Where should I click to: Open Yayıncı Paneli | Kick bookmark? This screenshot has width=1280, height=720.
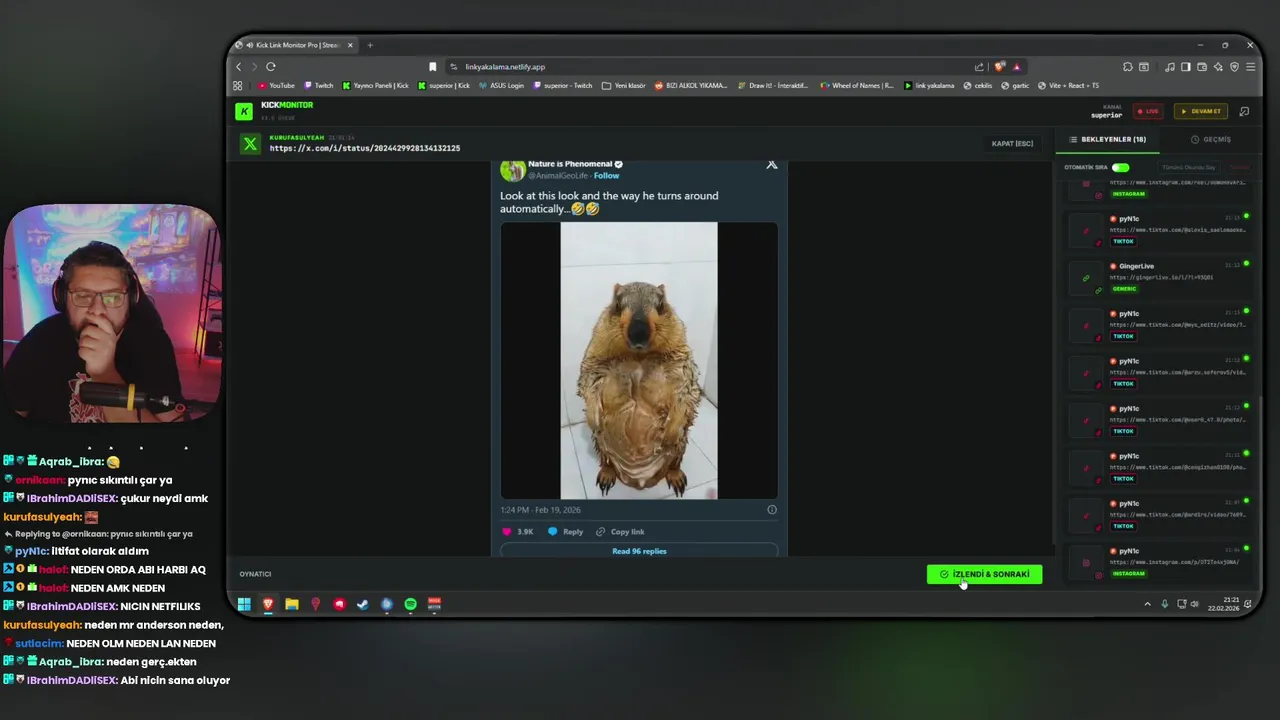click(376, 86)
